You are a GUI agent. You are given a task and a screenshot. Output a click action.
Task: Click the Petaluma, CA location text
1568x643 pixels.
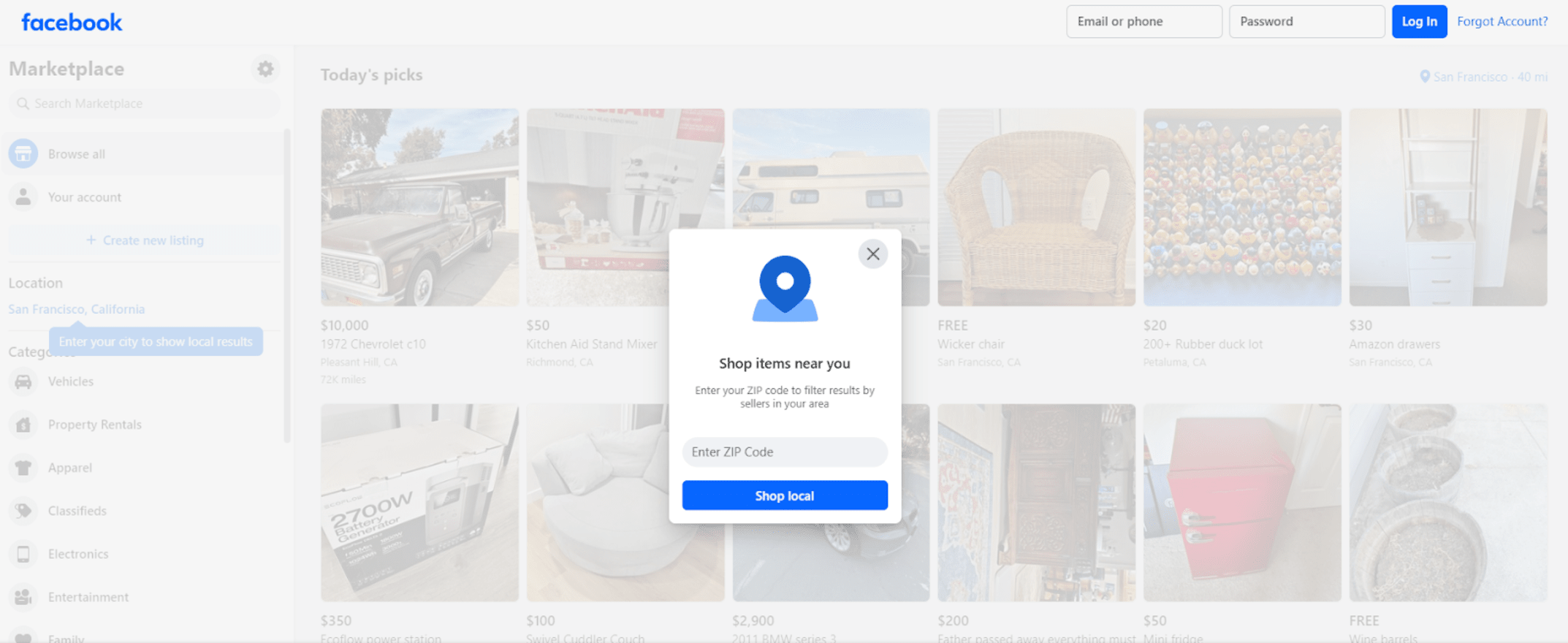[x=1175, y=362]
